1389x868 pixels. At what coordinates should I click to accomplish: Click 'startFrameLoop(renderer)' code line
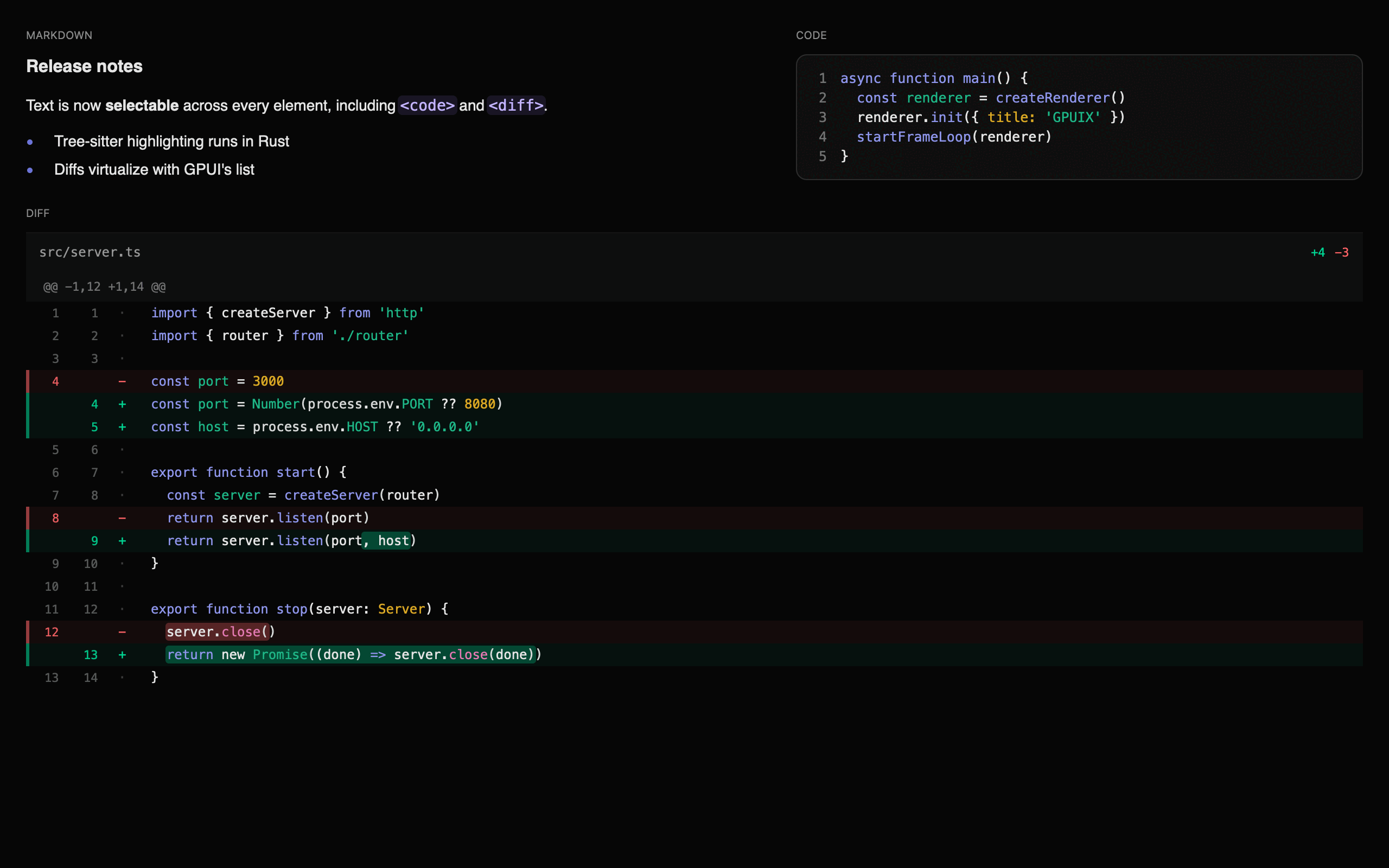point(954,137)
